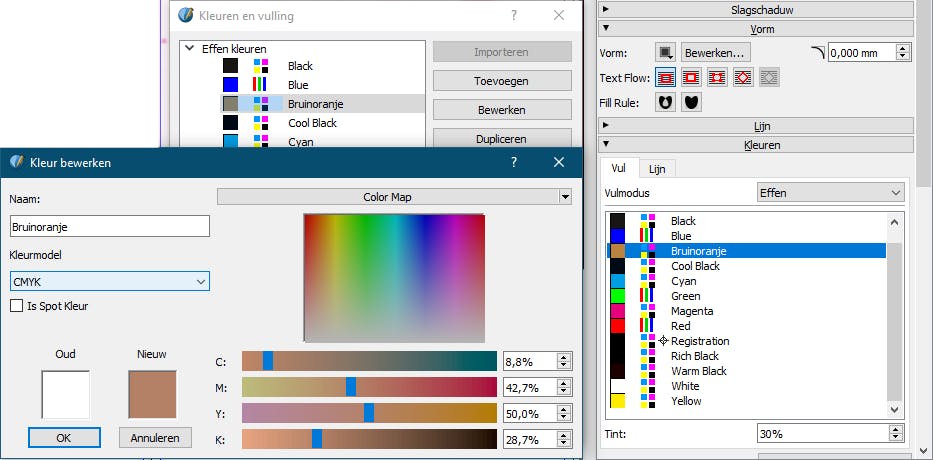
Task: Select even-odd Fill Rule icon
Action: click(666, 101)
